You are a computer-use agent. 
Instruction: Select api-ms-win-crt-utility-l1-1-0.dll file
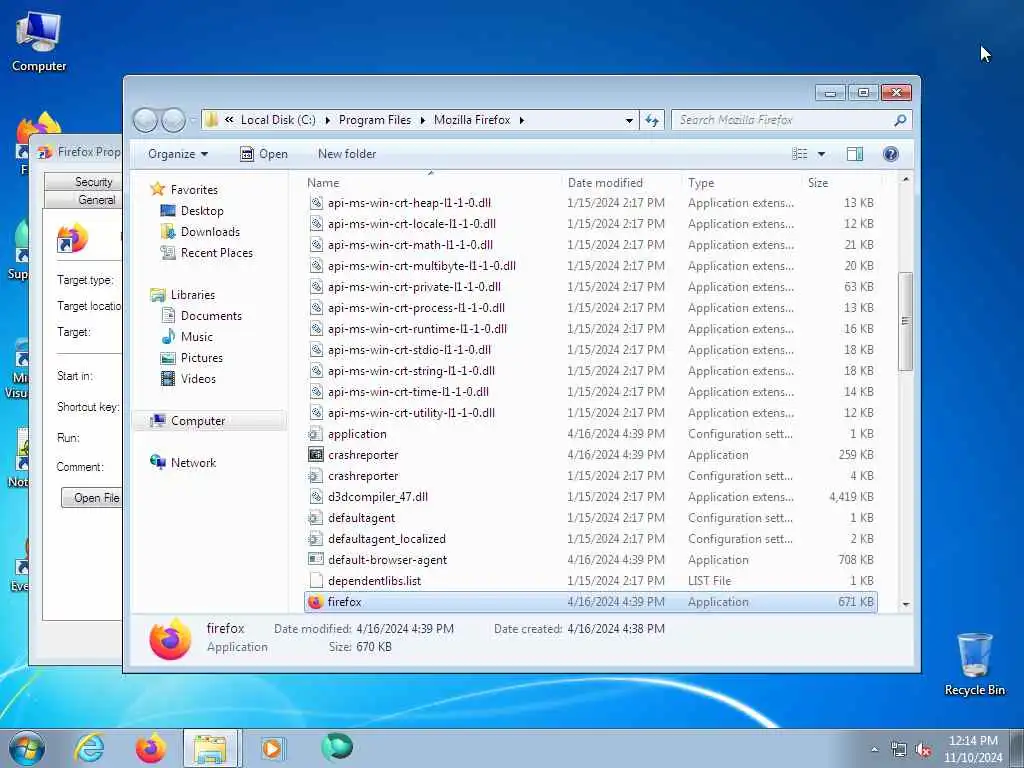[x=411, y=413]
